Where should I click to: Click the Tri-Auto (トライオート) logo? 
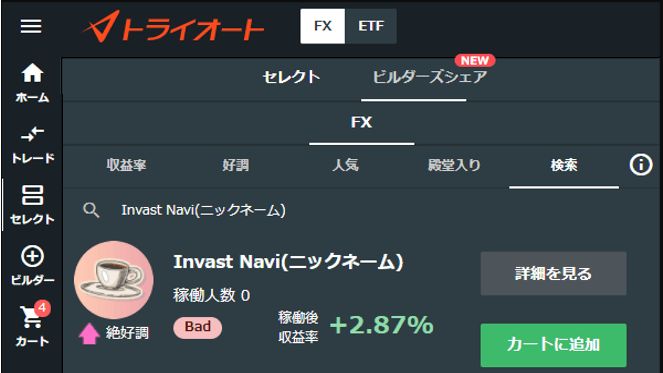coord(173,26)
